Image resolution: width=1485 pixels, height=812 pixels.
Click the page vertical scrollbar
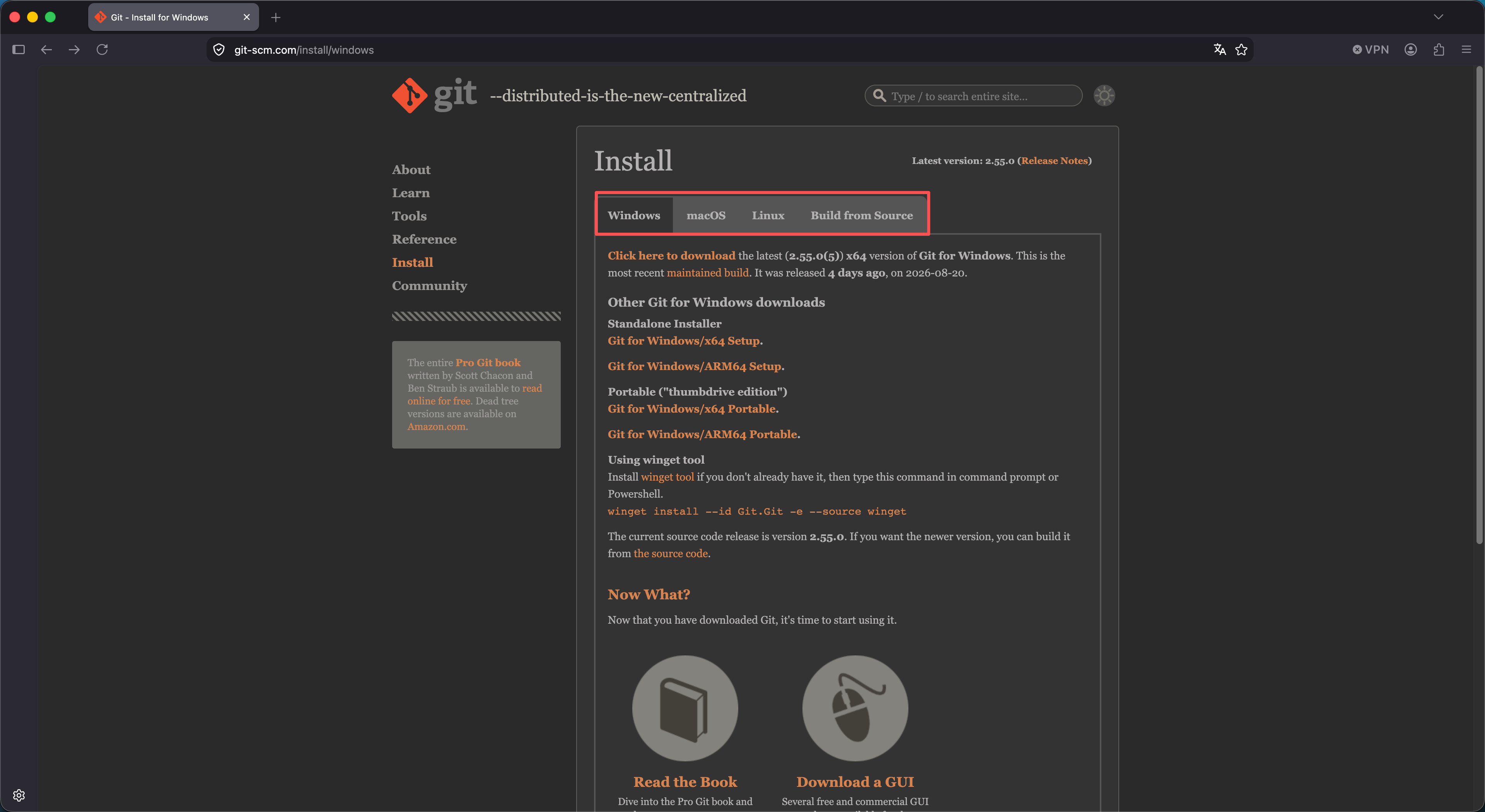1479,305
